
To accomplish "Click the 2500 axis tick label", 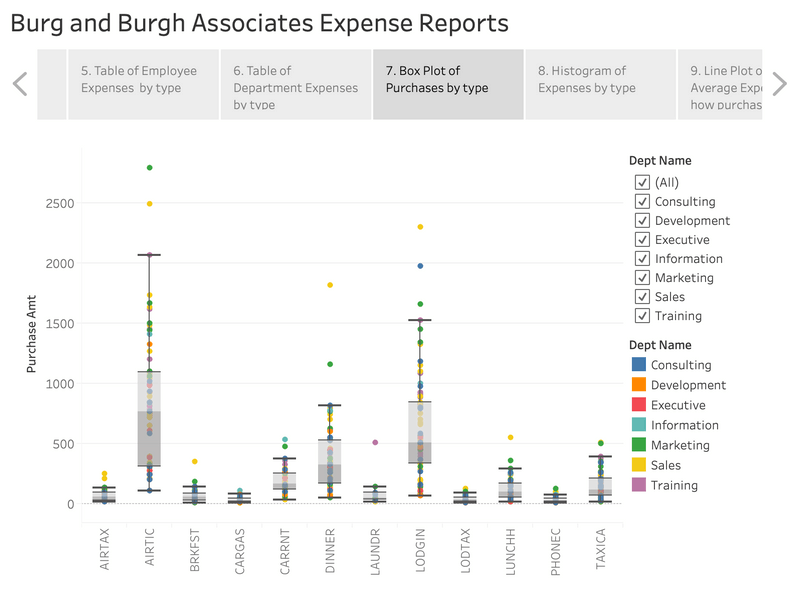I will (x=60, y=204).
